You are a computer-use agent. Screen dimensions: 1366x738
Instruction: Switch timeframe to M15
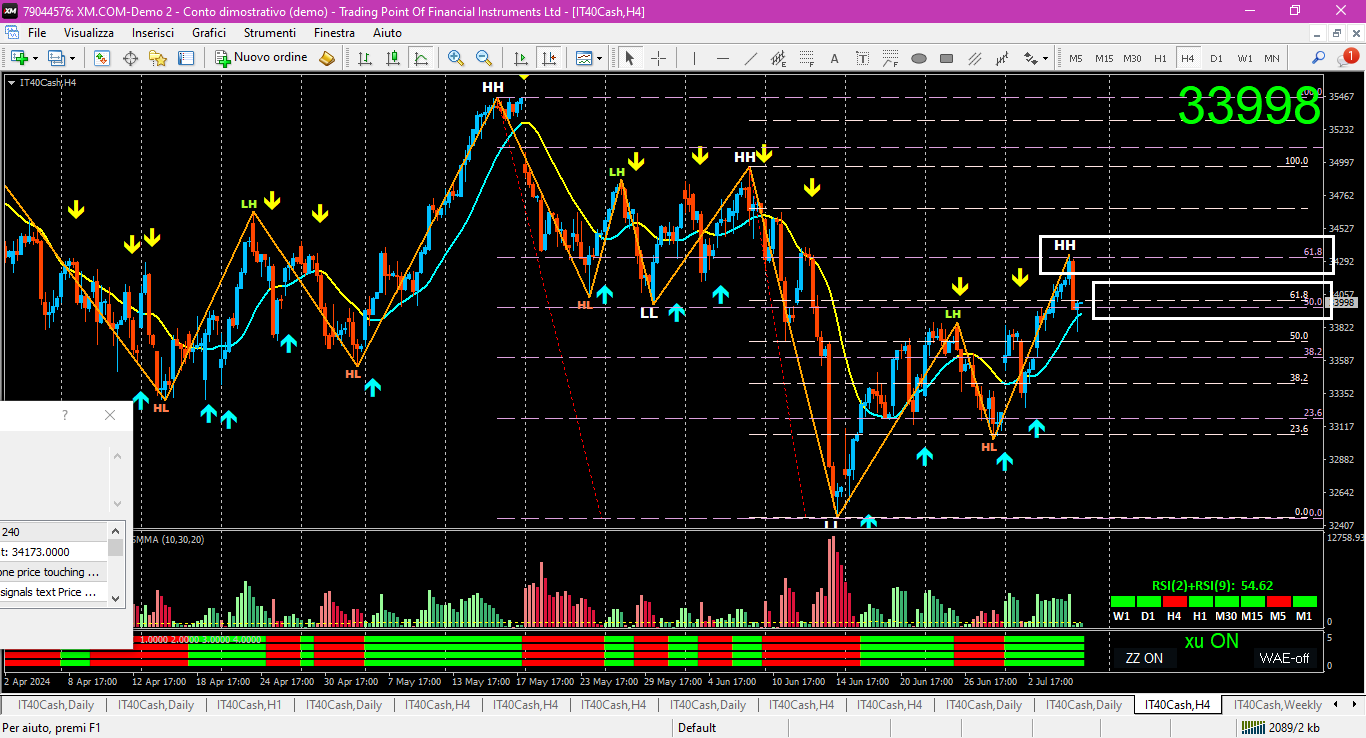[x=1104, y=58]
